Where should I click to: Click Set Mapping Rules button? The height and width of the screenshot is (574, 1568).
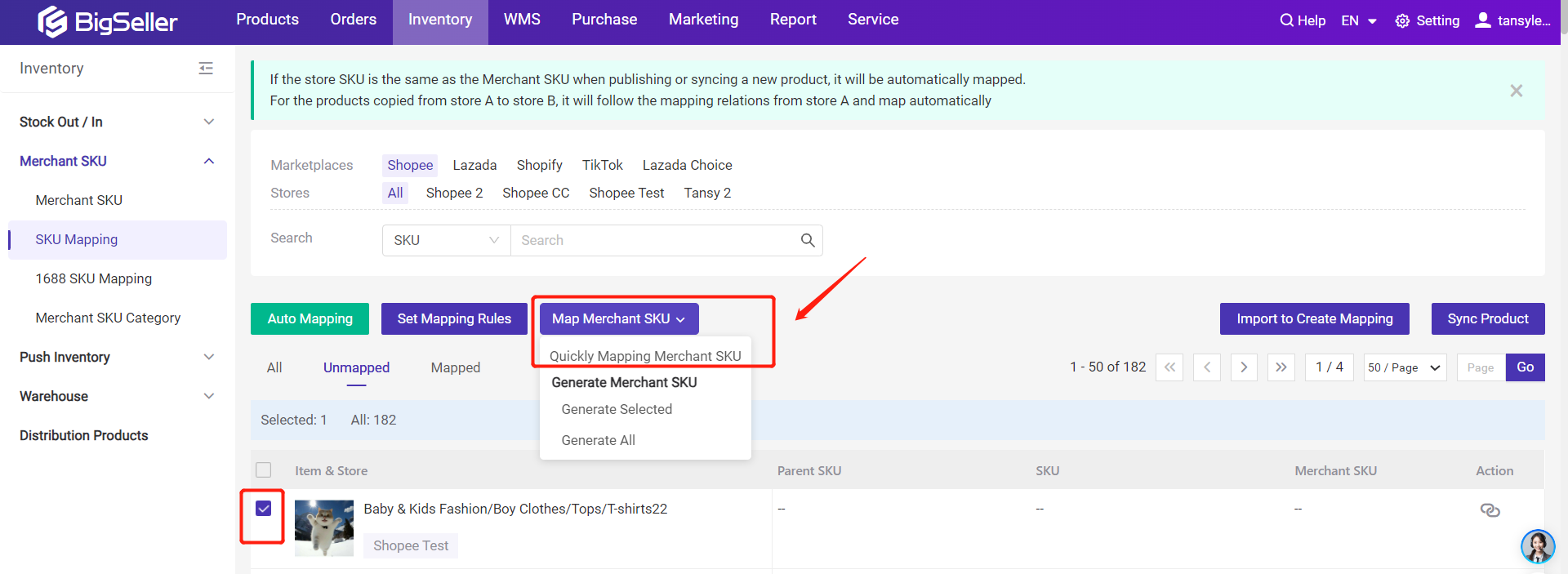454,318
